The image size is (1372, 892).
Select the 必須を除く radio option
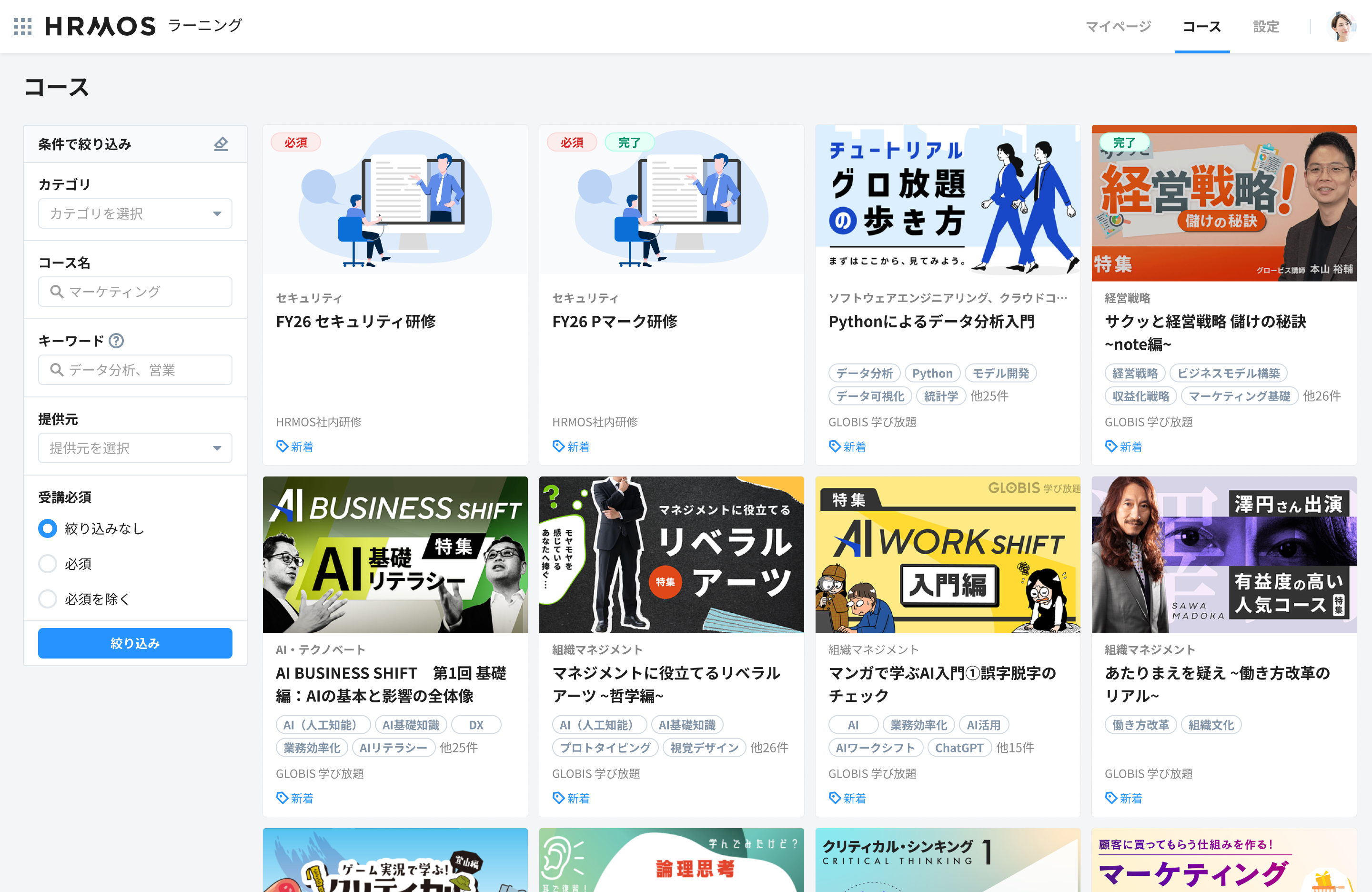(x=47, y=598)
